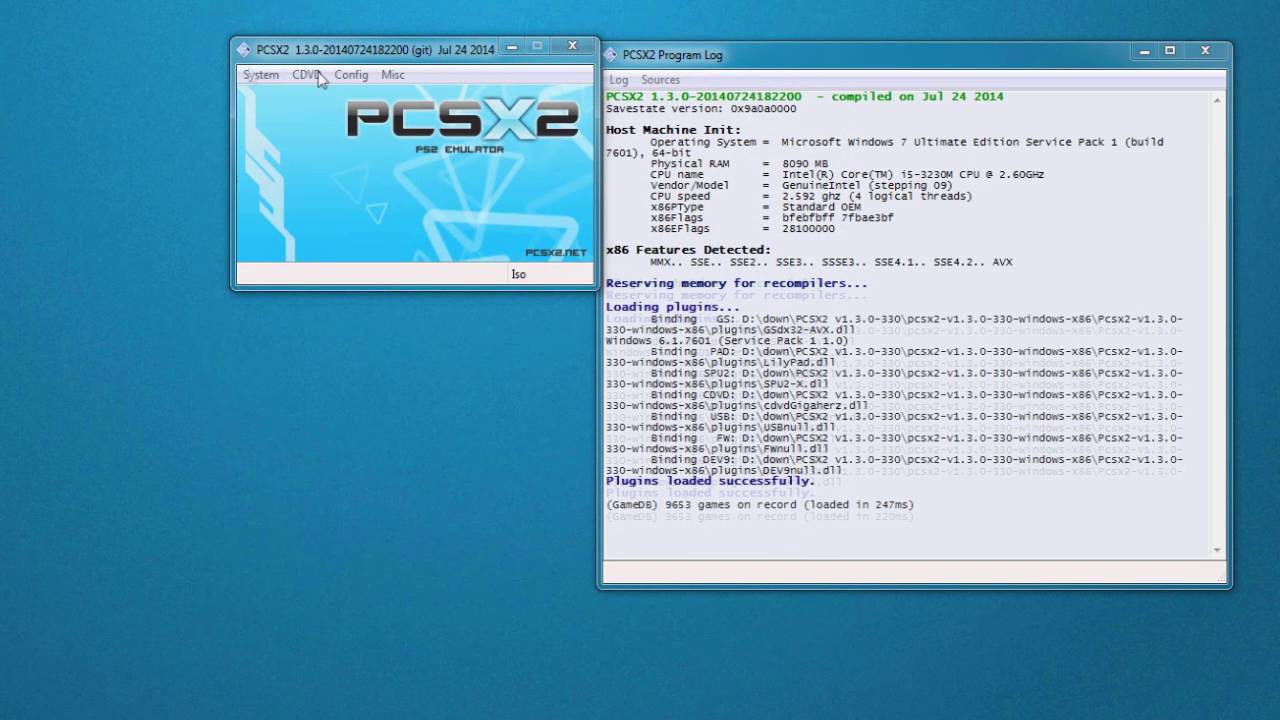Open the System menu in PCSX2
1280x720 pixels.
261,75
